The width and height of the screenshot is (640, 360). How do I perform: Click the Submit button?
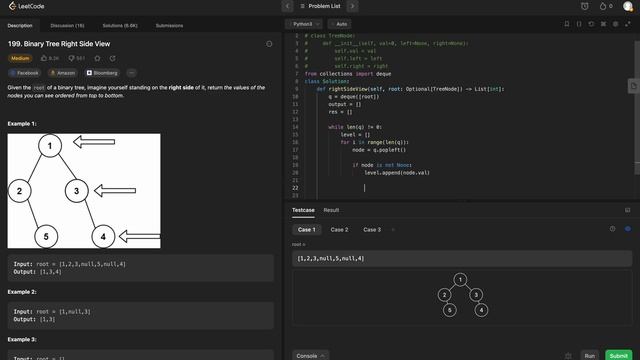619,356
